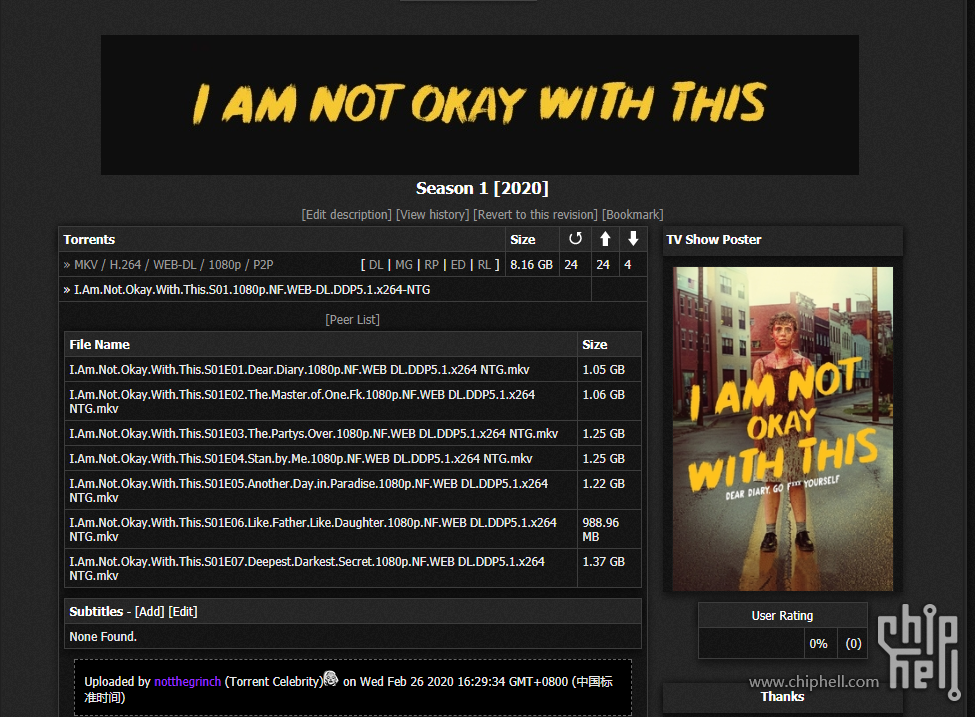Click the snatched count refresh icon header

575,239
